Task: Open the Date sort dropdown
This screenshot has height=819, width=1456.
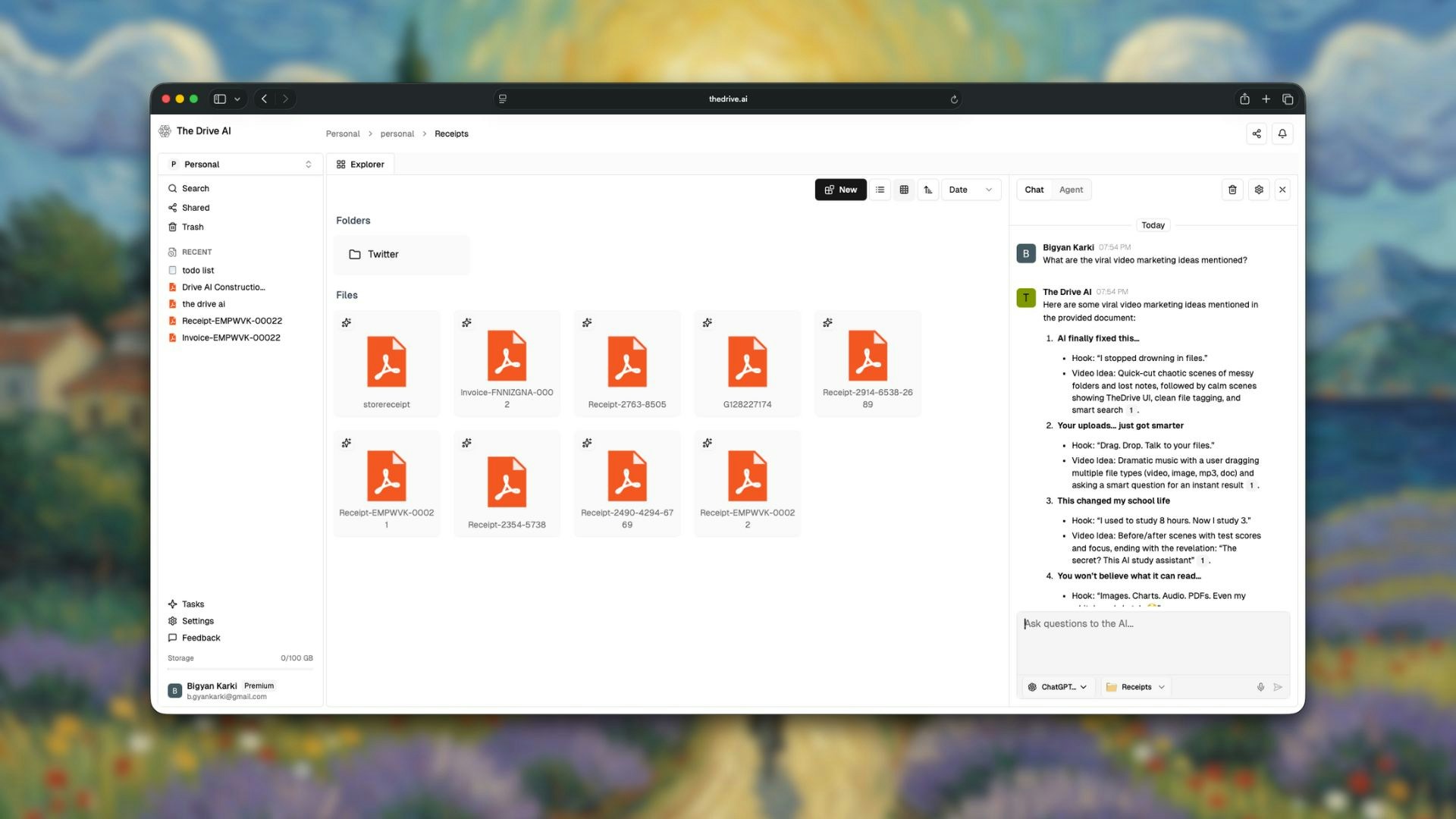Action: tap(970, 190)
